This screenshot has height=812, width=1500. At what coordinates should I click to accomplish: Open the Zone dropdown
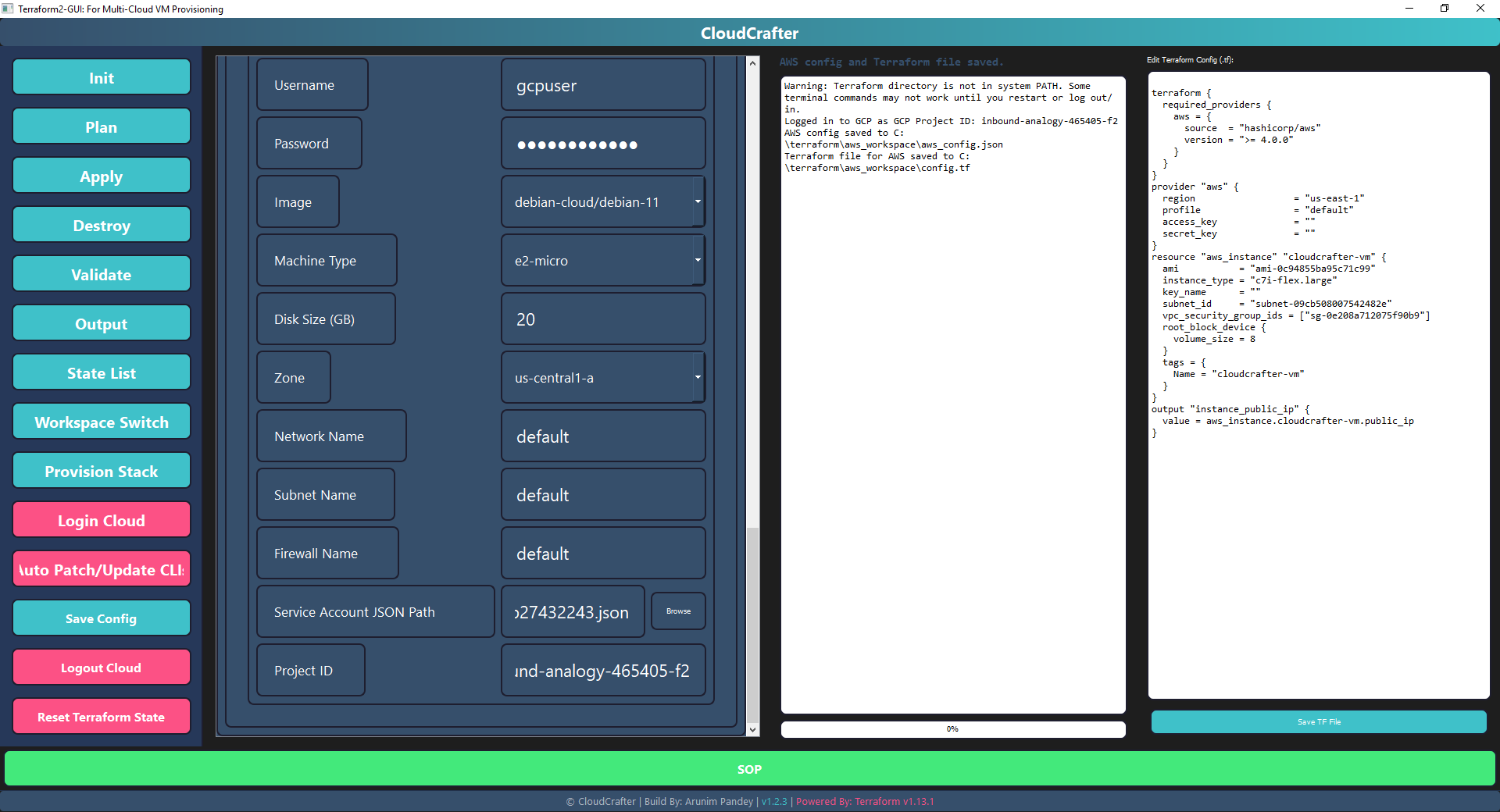698,377
